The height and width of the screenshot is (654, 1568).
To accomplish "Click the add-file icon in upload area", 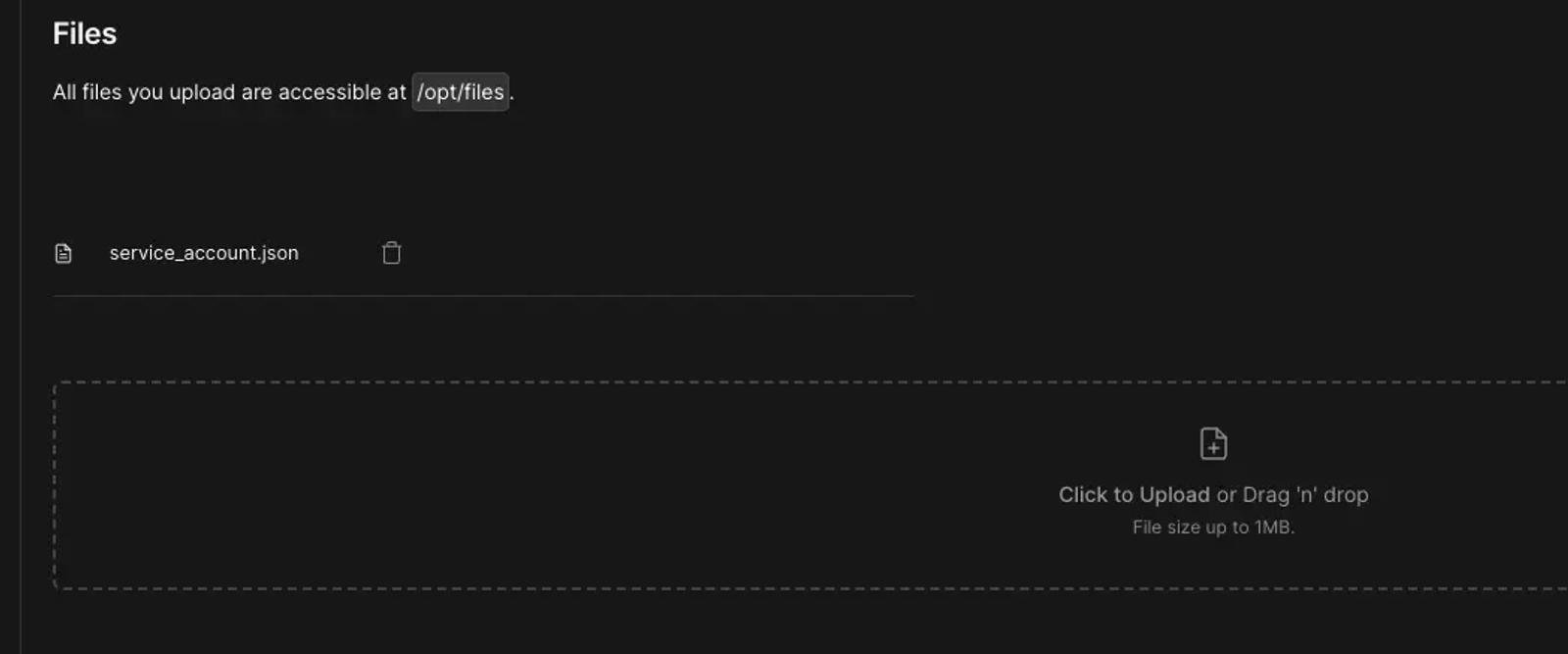I will tap(1213, 443).
